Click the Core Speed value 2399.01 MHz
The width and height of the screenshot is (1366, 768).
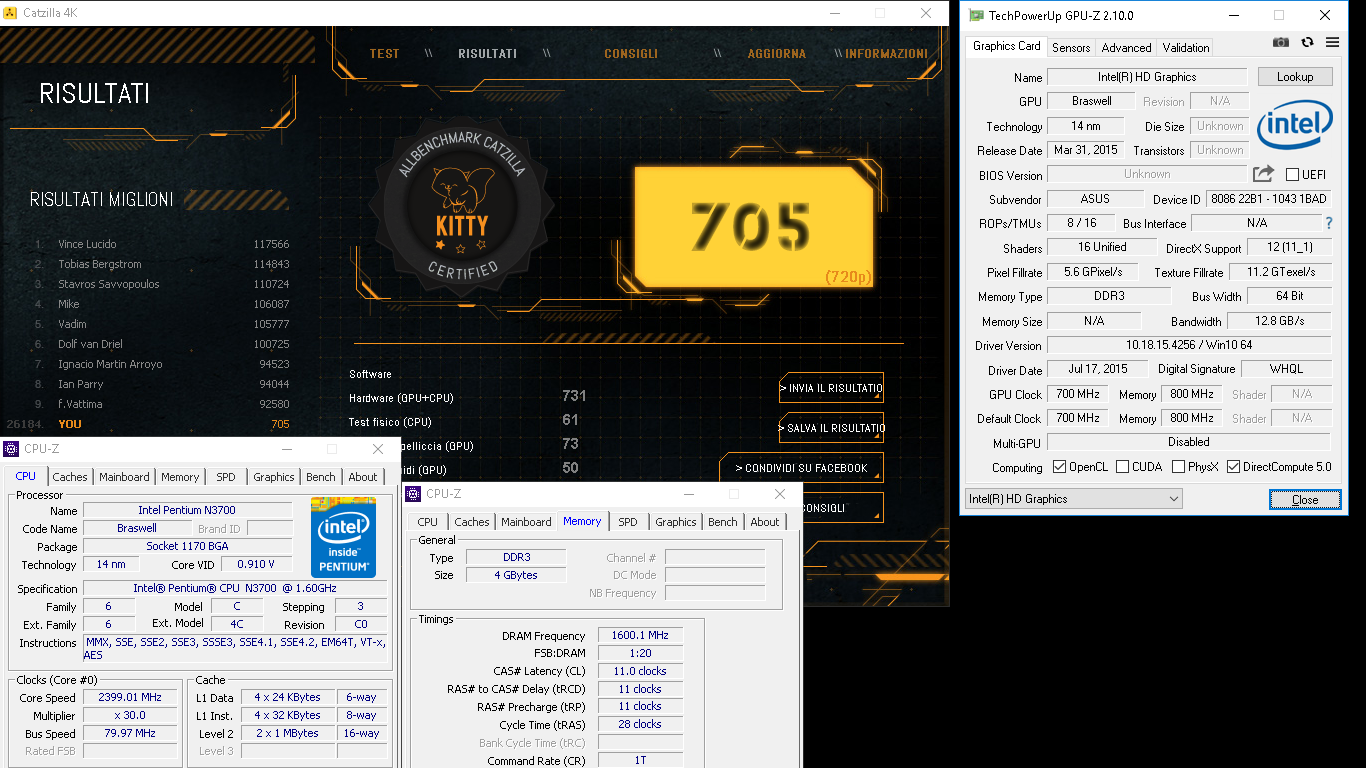pyautogui.click(x=130, y=697)
